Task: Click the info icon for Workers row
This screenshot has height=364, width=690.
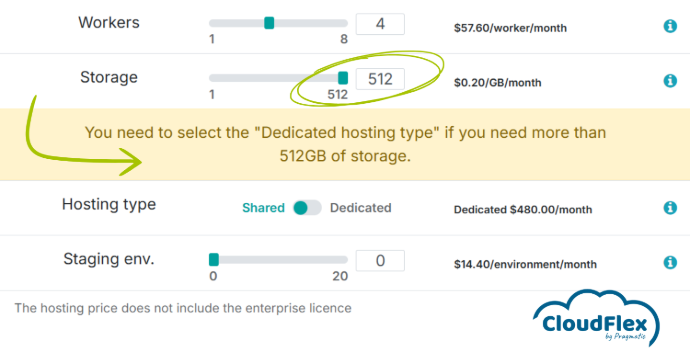Action: click(670, 26)
